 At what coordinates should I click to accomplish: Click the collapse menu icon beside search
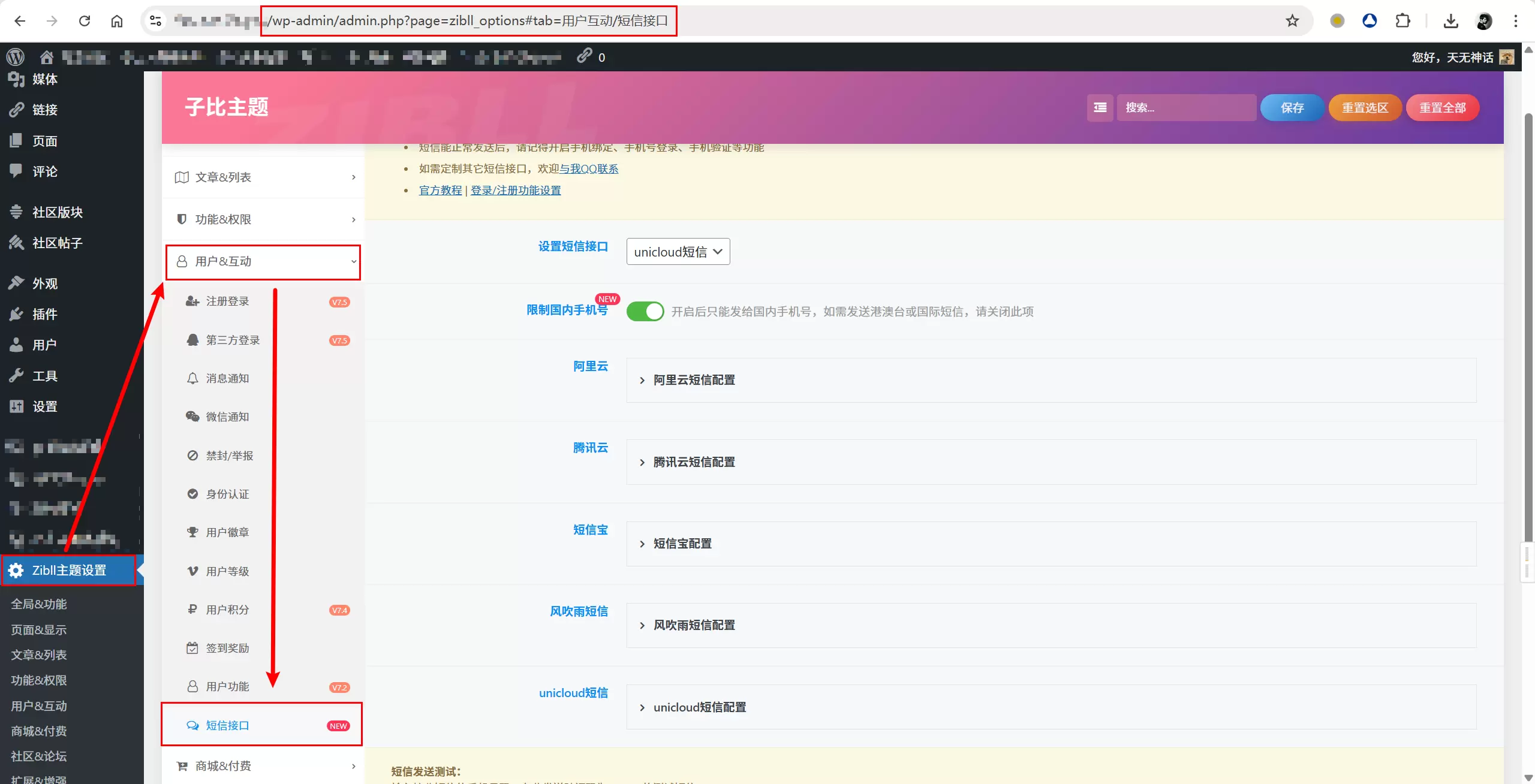coord(1100,108)
